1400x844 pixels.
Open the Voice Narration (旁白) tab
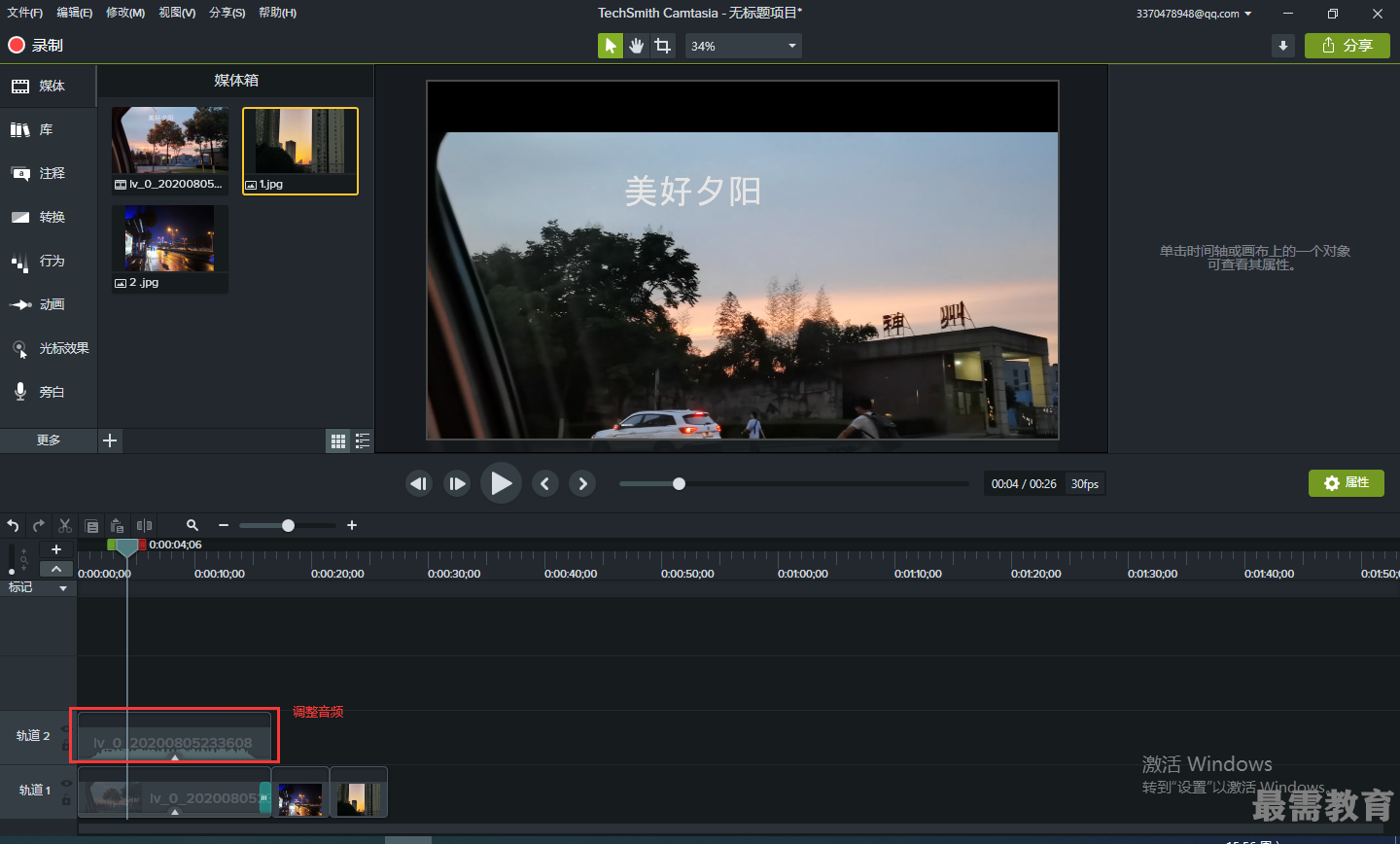click(x=48, y=392)
